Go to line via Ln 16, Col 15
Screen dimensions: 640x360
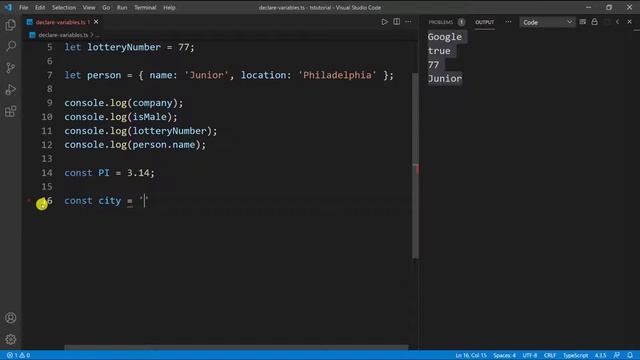coord(471,355)
